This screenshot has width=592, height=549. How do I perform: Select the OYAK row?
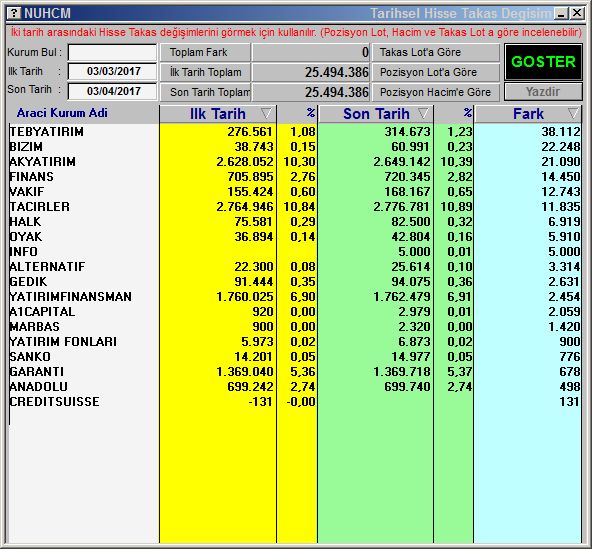tap(295, 237)
